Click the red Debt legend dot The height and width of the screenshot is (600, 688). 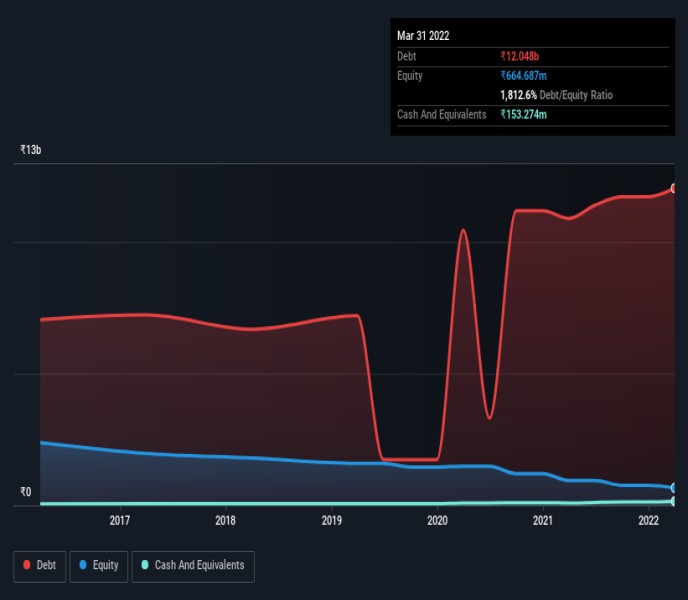(26, 565)
